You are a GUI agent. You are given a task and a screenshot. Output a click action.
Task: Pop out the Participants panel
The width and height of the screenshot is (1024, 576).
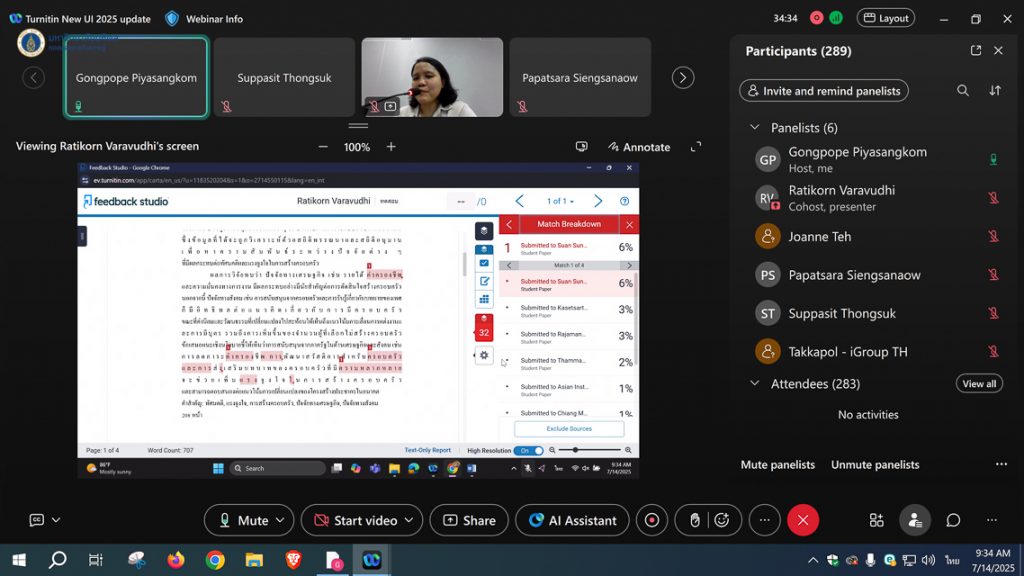tap(975, 51)
